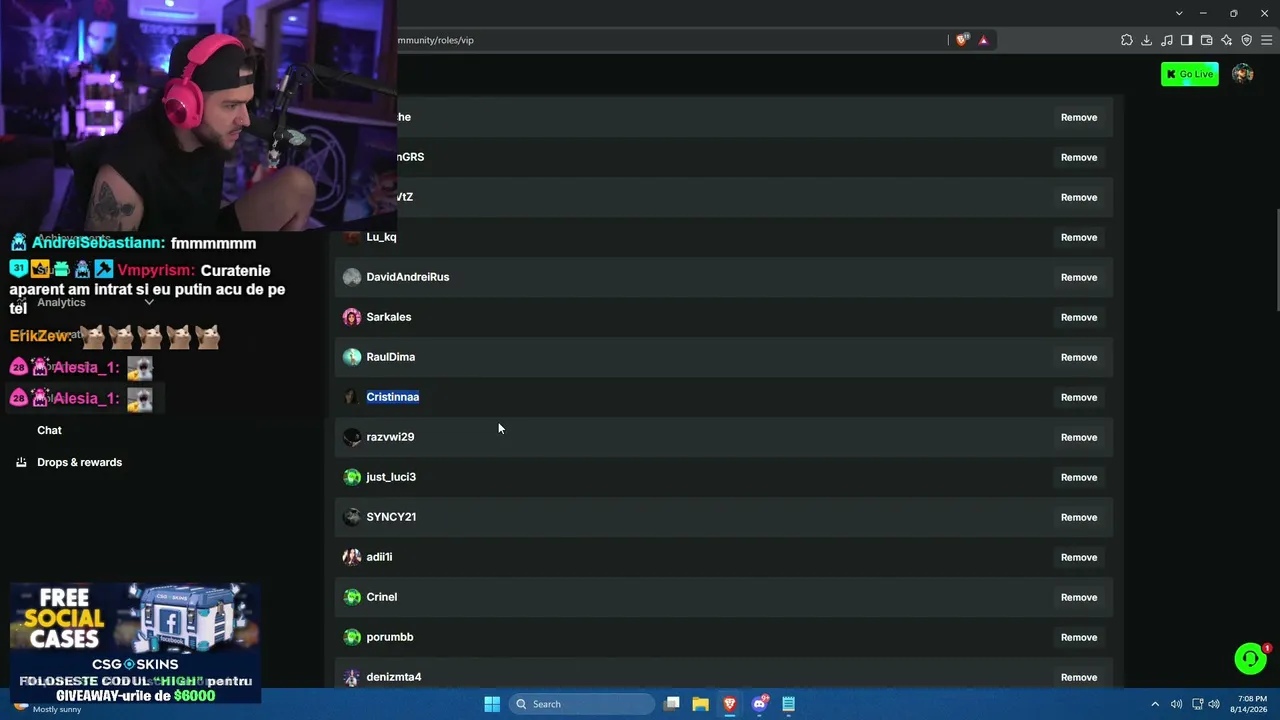
Task: Remove Crinel from VIPs
Action: pos(1079,597)
